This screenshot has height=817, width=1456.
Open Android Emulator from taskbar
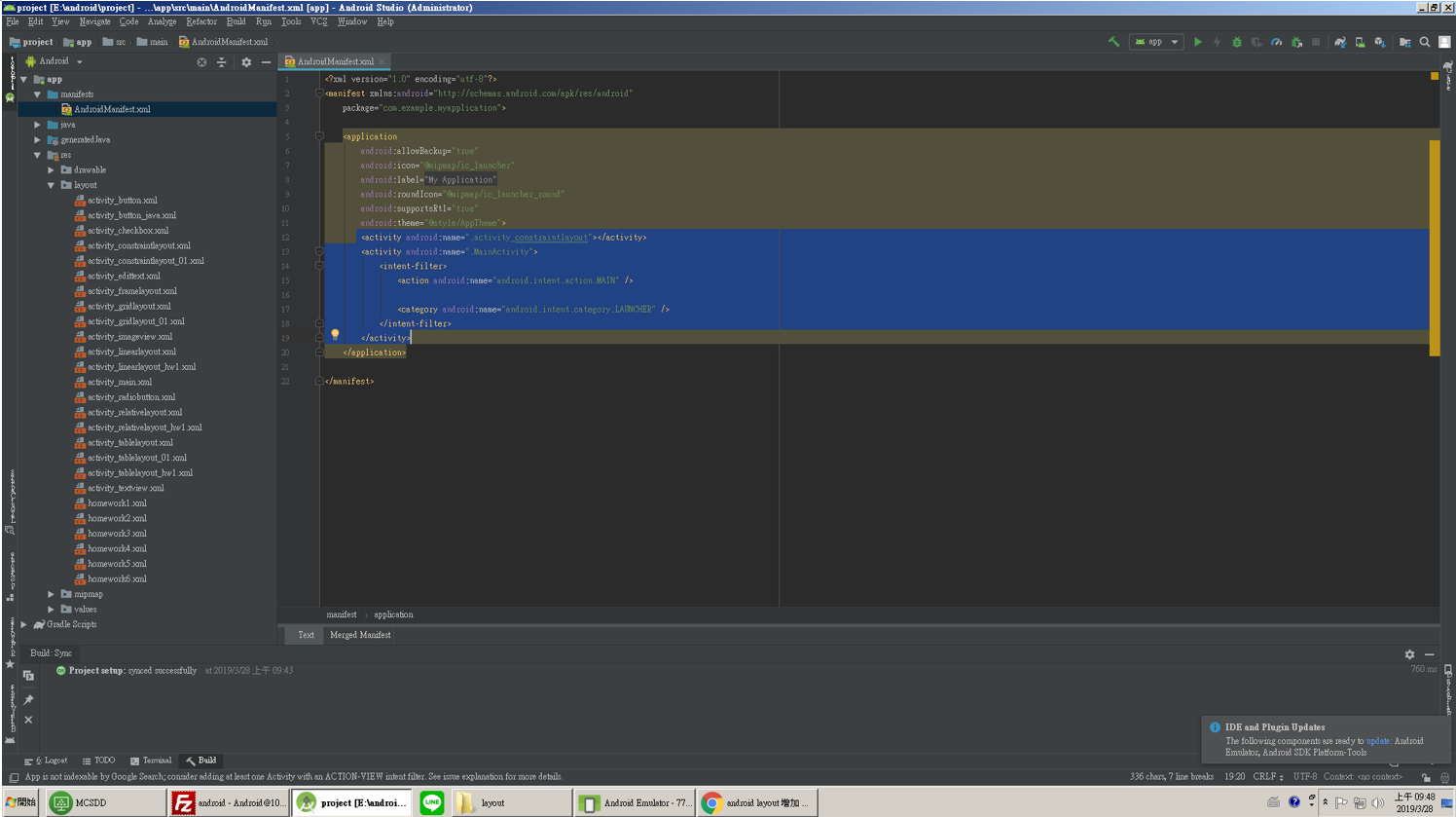636,803
